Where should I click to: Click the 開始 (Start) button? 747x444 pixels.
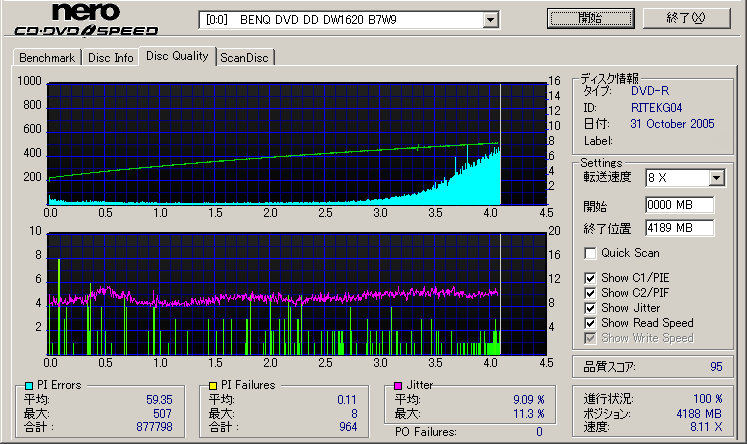pos(590,18)
